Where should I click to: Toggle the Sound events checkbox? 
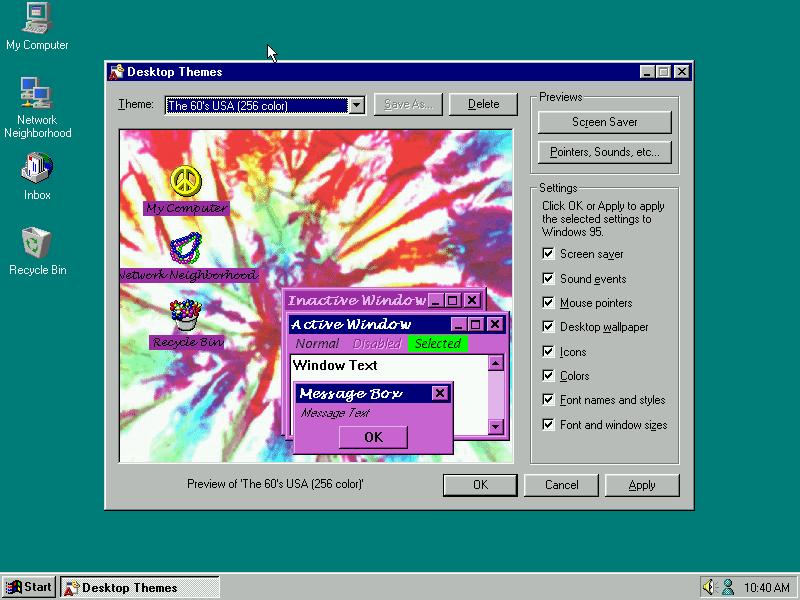548,279
